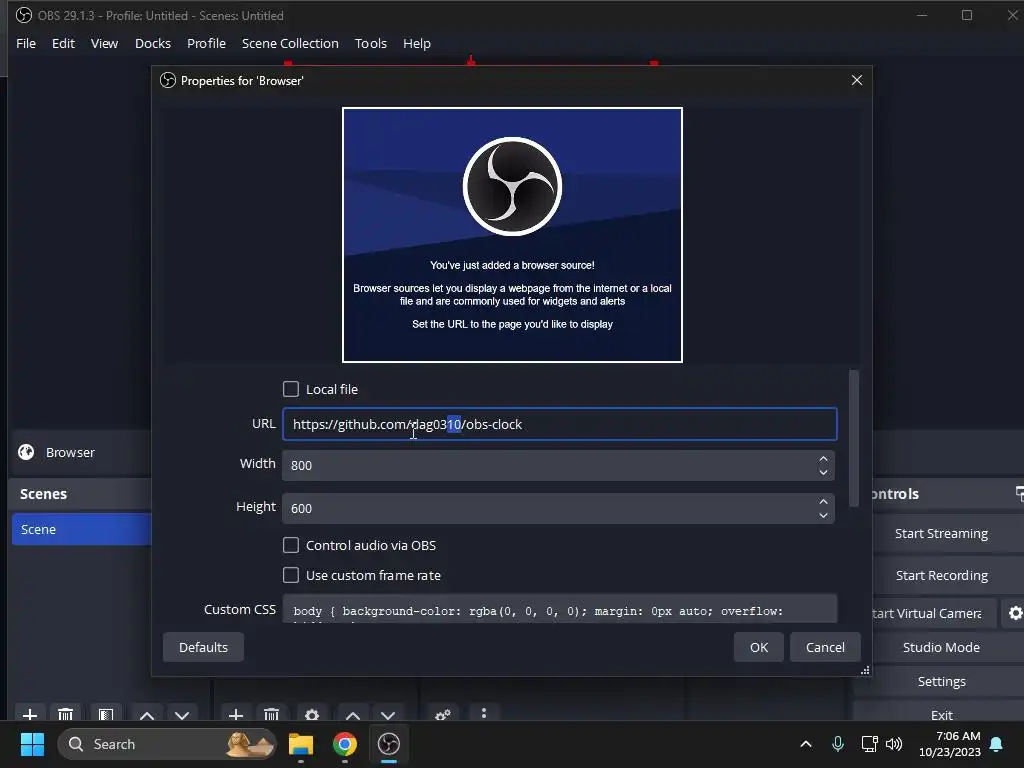Open the Help menu
1024x768 pixels.
point(417,43)
